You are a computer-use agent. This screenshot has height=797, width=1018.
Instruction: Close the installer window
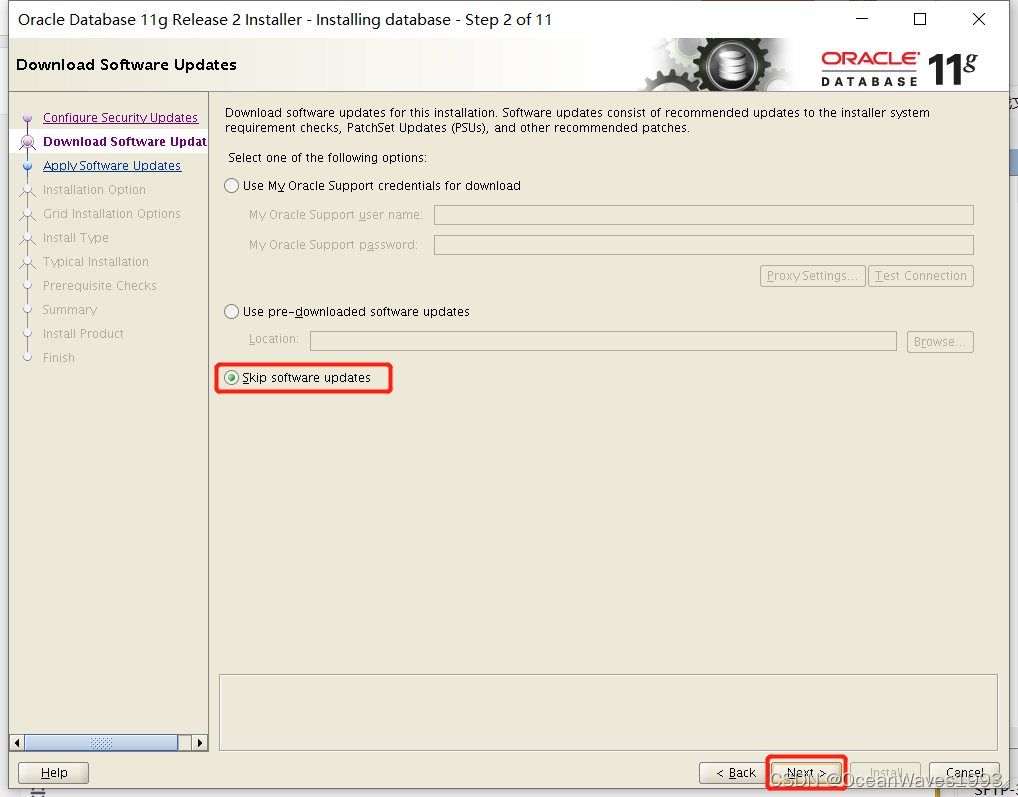click(979, 19)
